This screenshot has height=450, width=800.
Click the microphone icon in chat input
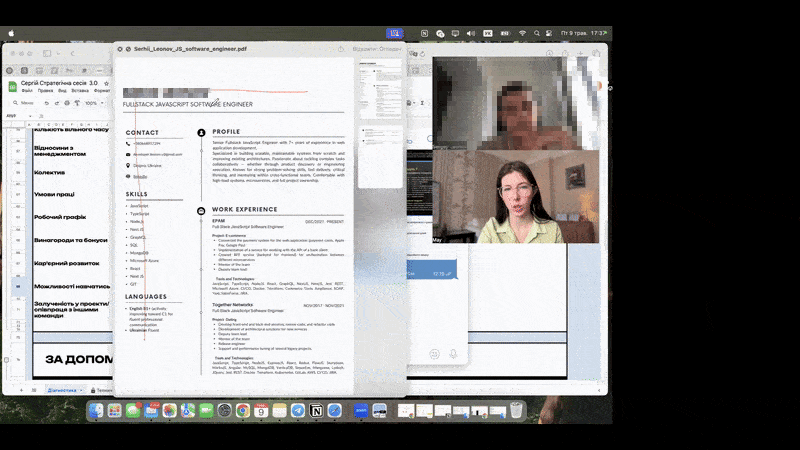[453, 354]
